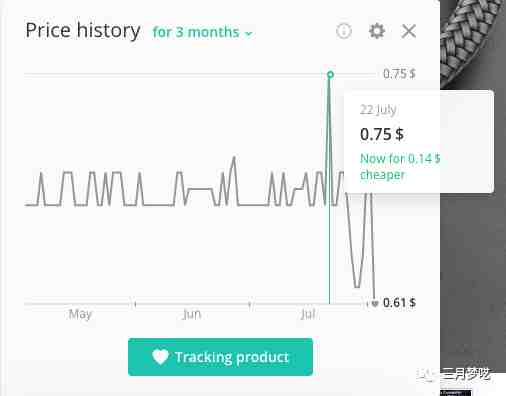Open the info circle icon
506x396 pixels.
[344, 31]
